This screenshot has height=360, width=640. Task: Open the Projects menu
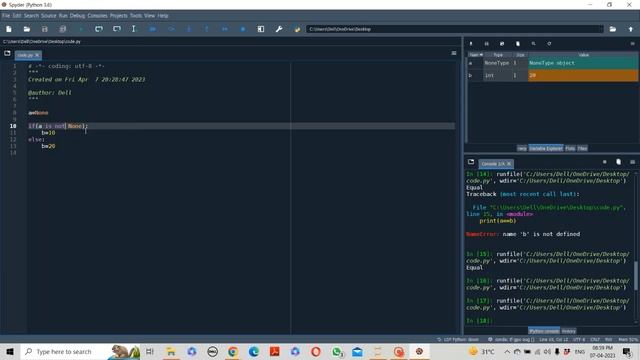(x=118, y=16)
